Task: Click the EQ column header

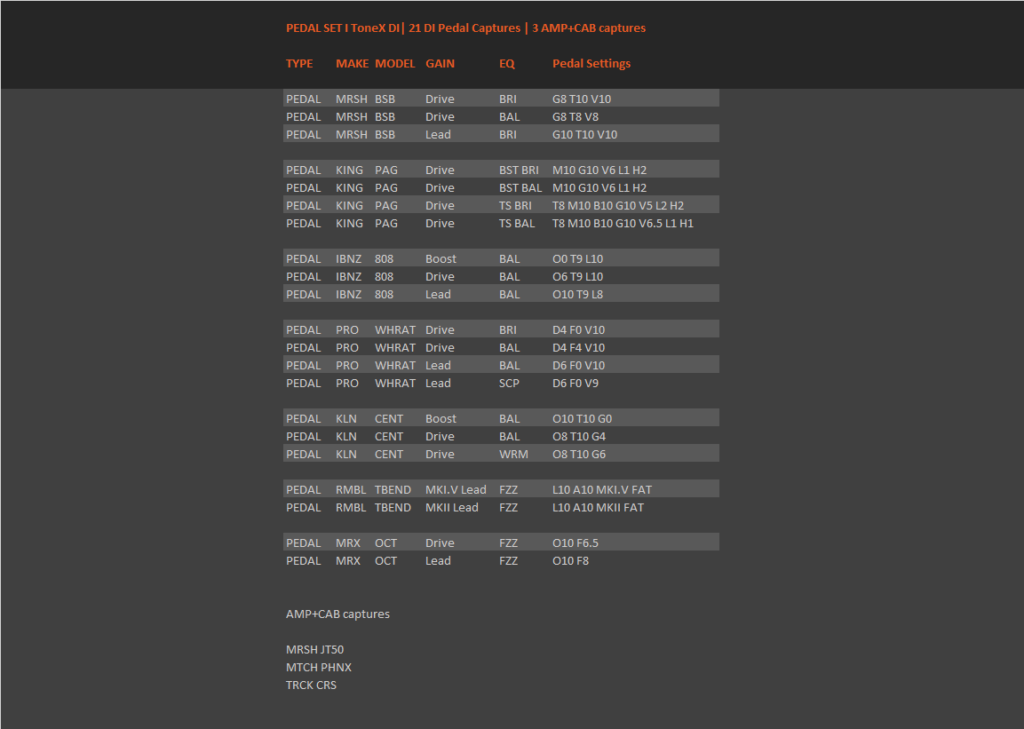Action: tap(507, 63)
